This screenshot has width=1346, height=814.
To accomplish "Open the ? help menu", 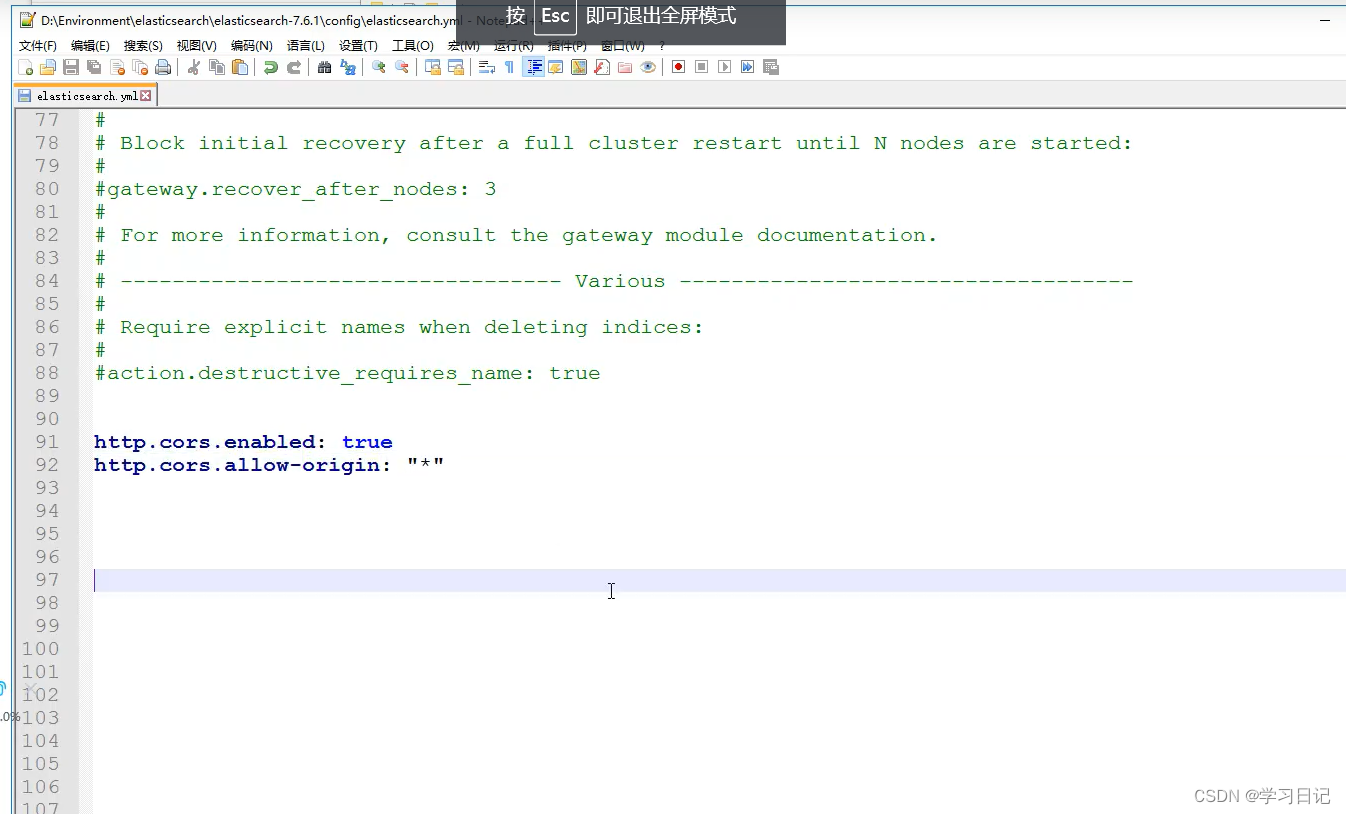I will (662, 46).
